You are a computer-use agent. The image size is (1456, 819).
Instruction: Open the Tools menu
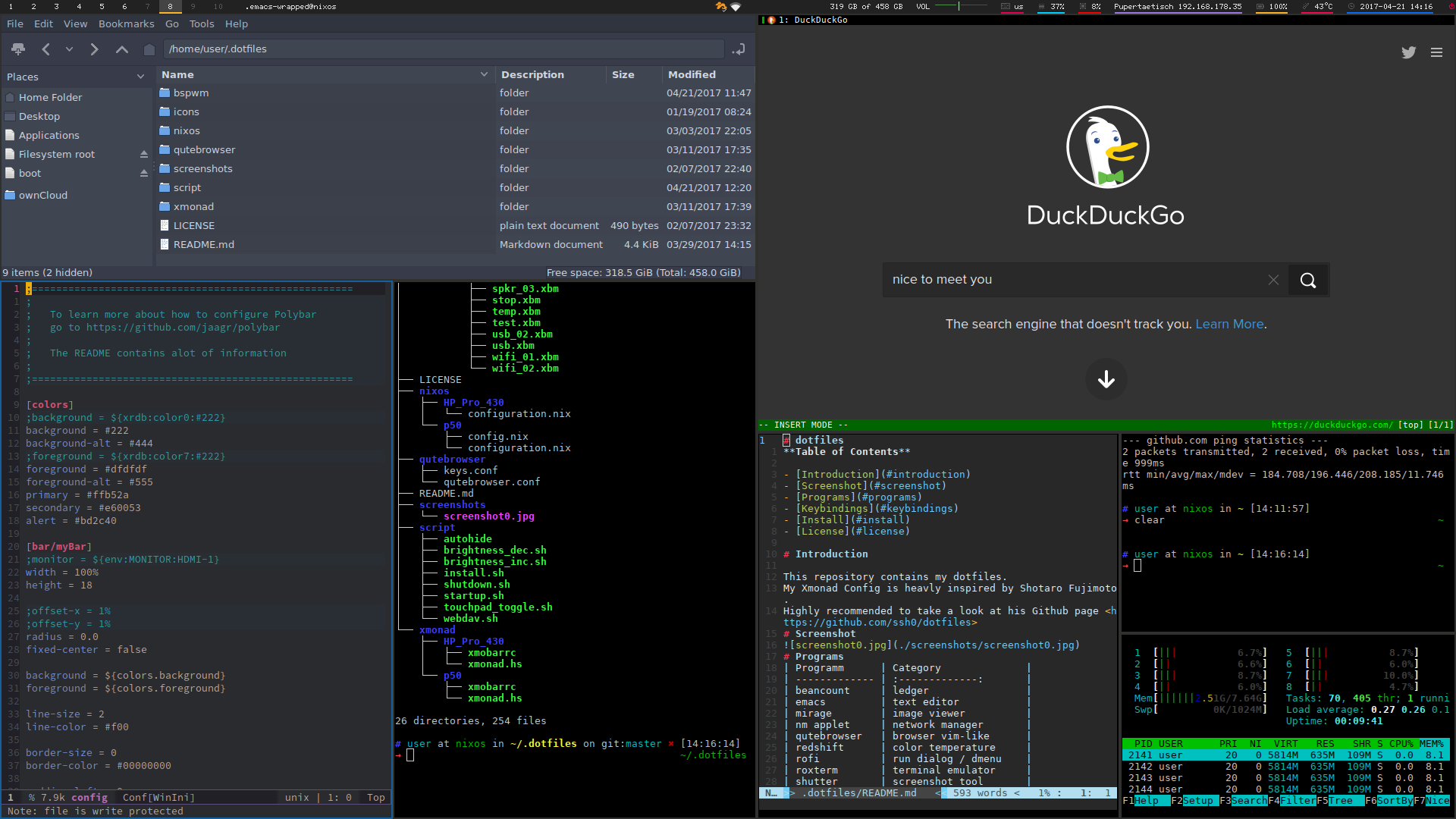[x=202, y=24]
